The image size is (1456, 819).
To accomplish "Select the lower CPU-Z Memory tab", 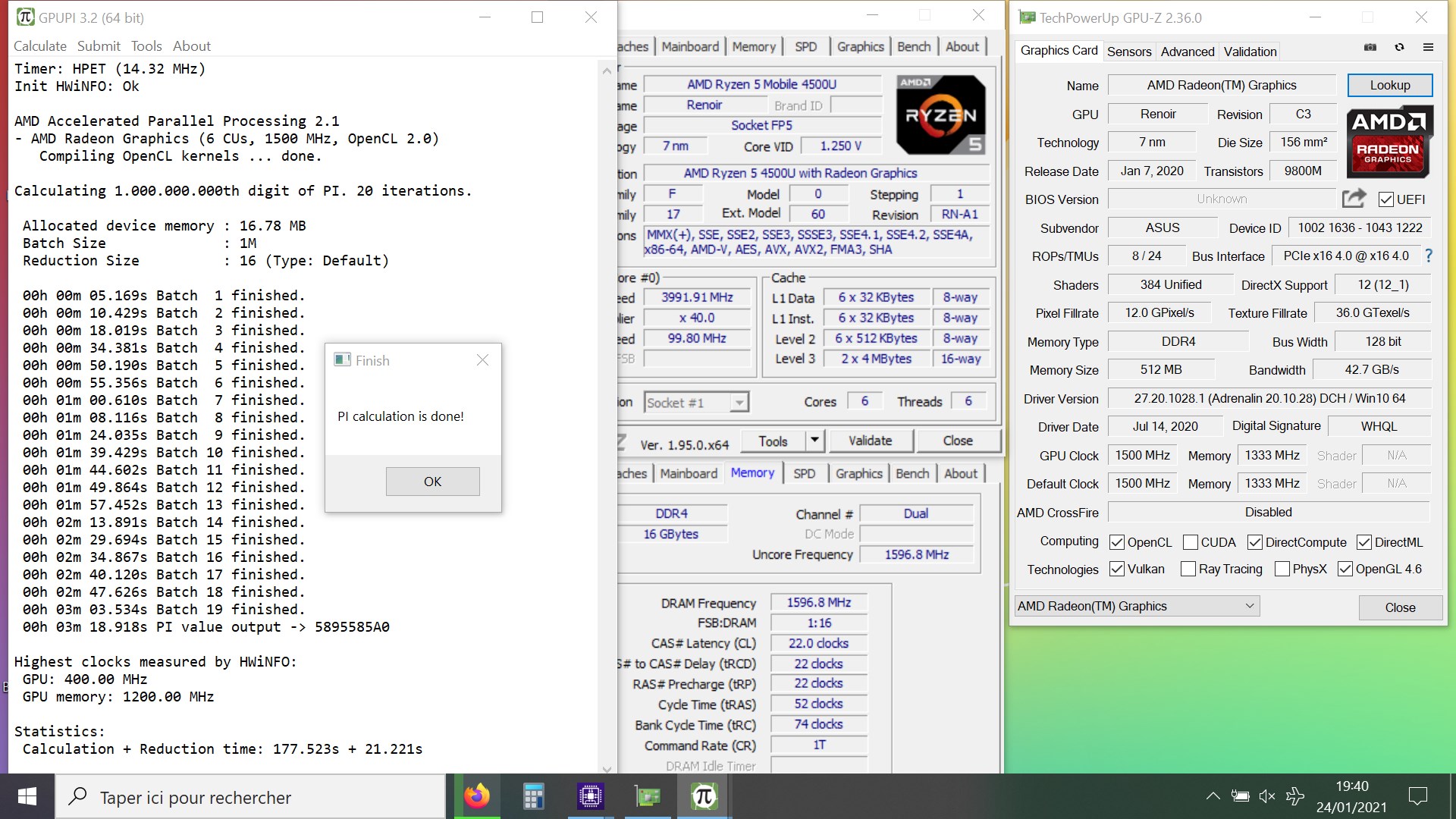I will click(x=752, y=472).
